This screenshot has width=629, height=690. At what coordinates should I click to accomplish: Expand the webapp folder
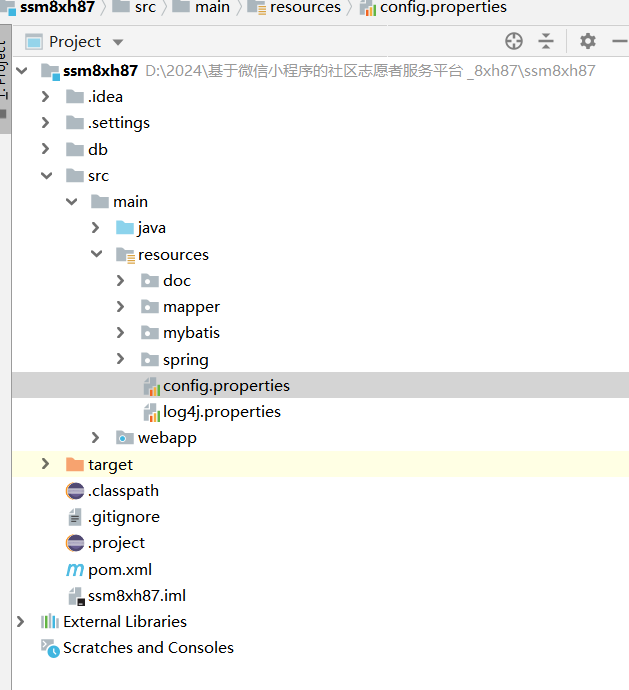(96, 438)
